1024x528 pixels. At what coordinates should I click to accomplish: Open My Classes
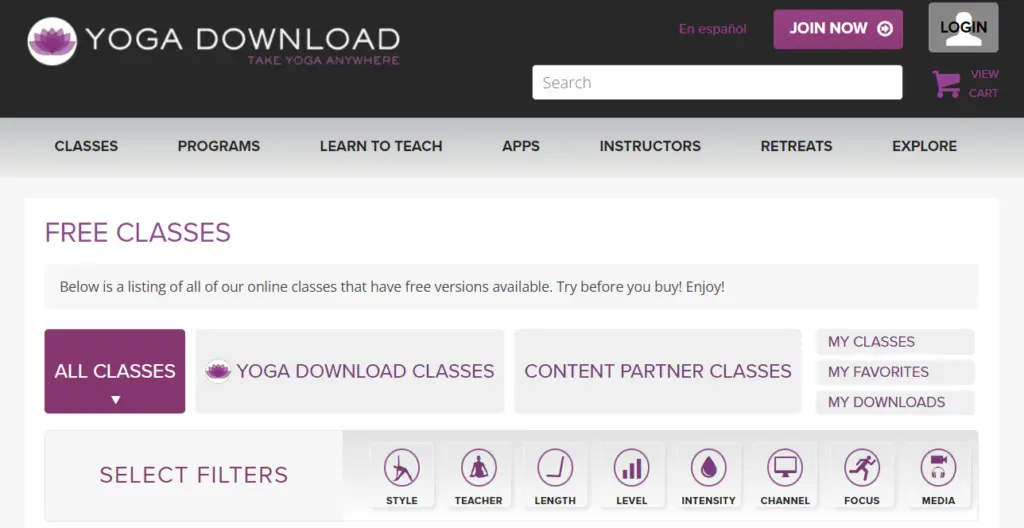[895, 342]
